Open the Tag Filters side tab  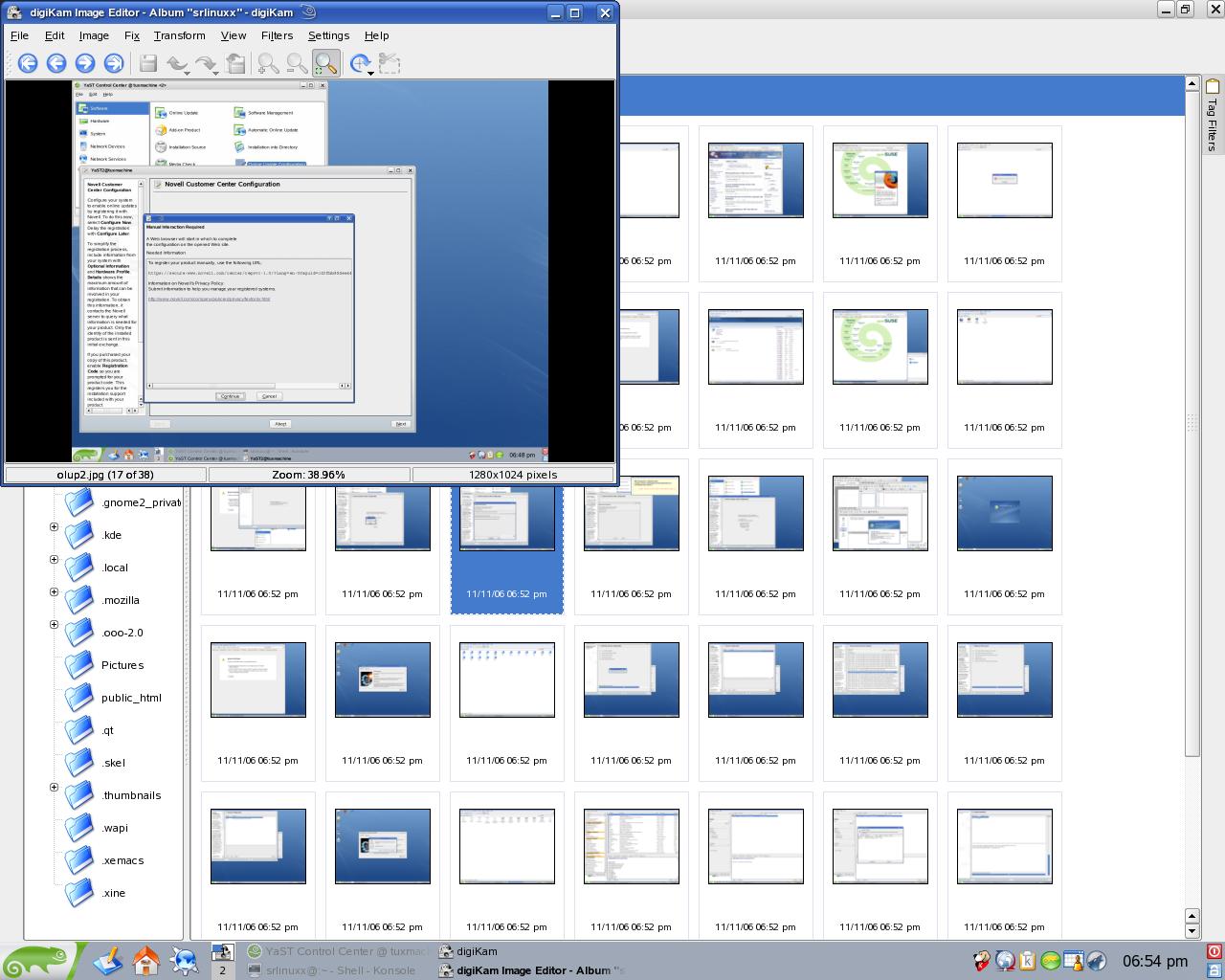tap(1213, 116)
